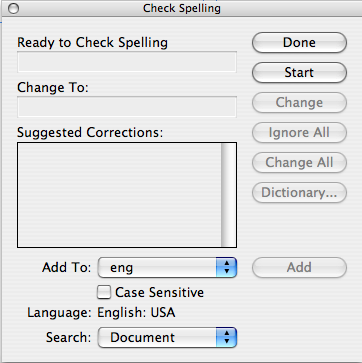Click the field below Ready to Check Spelling
Viewport: 362px width, 363px height.
pos(127,62)
